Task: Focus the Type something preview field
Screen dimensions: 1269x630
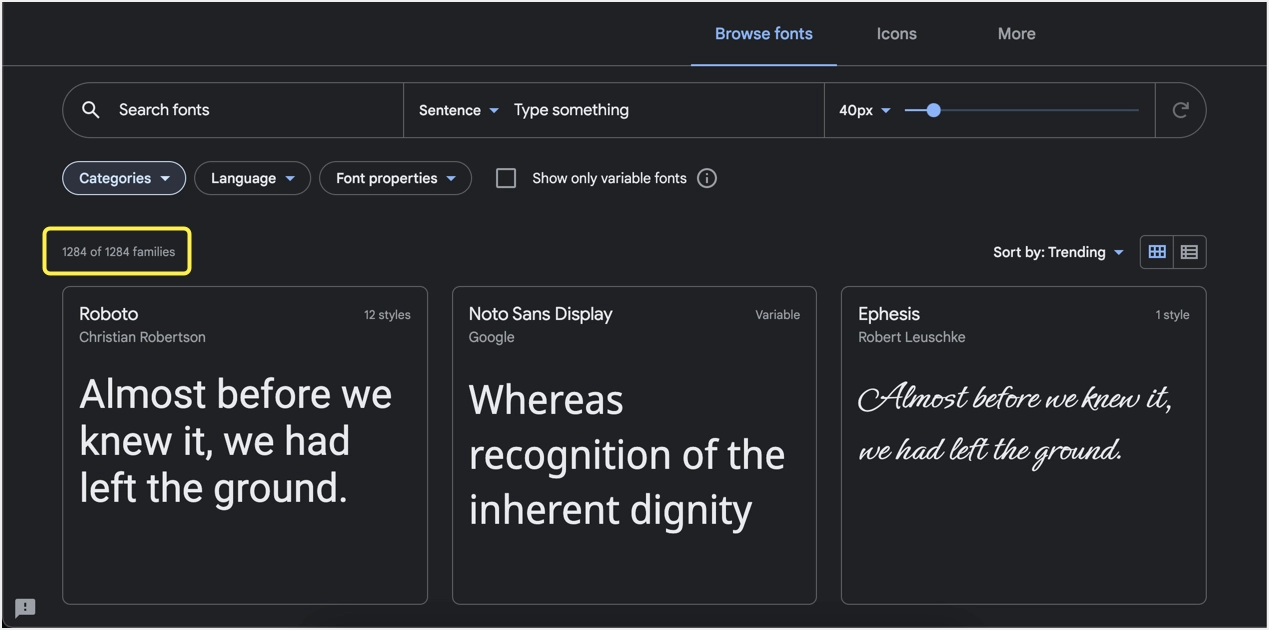Action: [660, 110]
